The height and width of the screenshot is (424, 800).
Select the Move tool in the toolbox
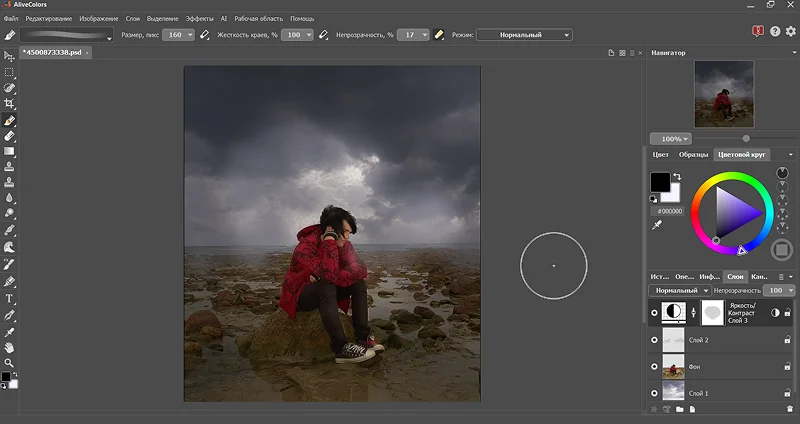tap(9, 56)
